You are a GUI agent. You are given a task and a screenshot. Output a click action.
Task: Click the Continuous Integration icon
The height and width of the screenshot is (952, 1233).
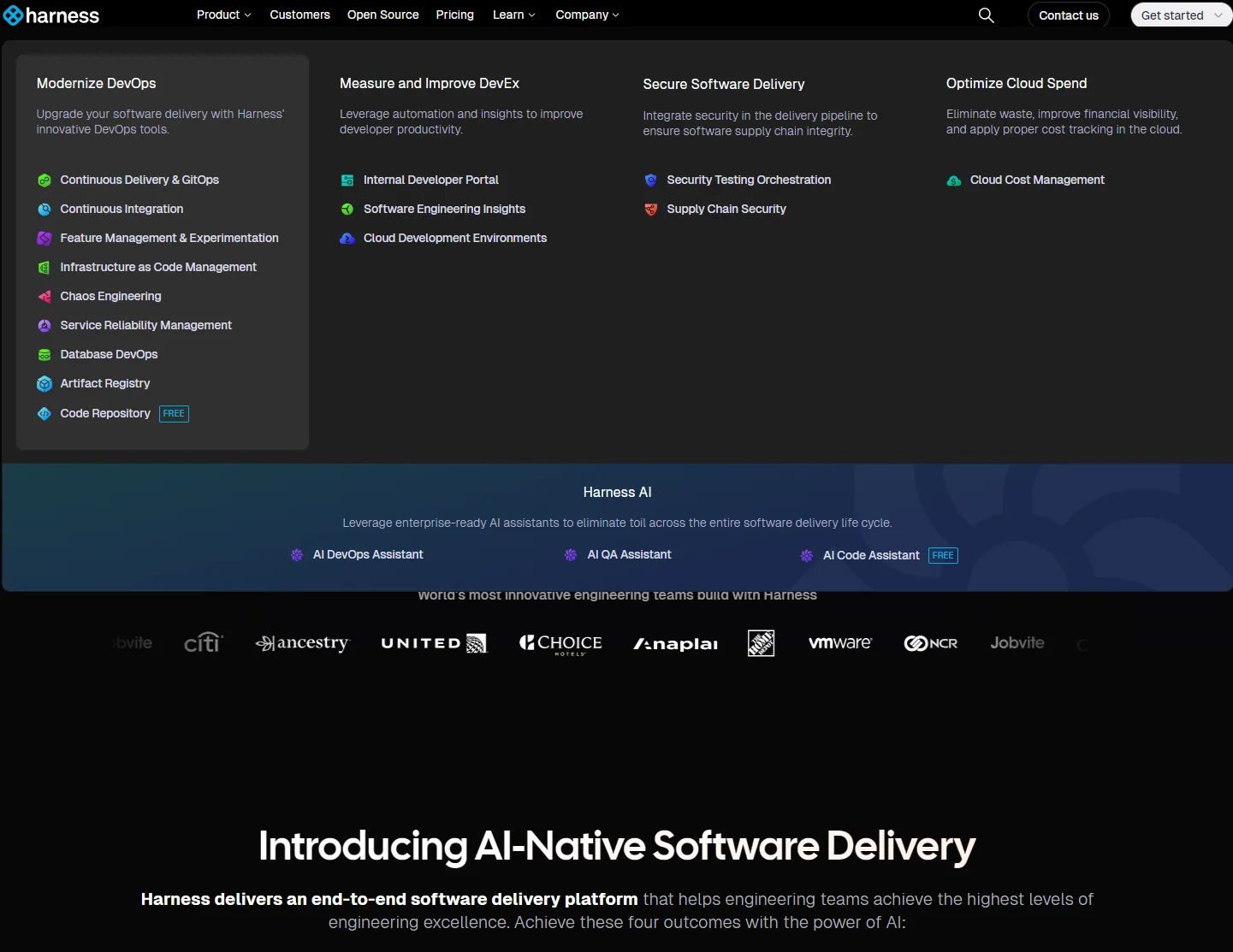click(x=44, y=210)
